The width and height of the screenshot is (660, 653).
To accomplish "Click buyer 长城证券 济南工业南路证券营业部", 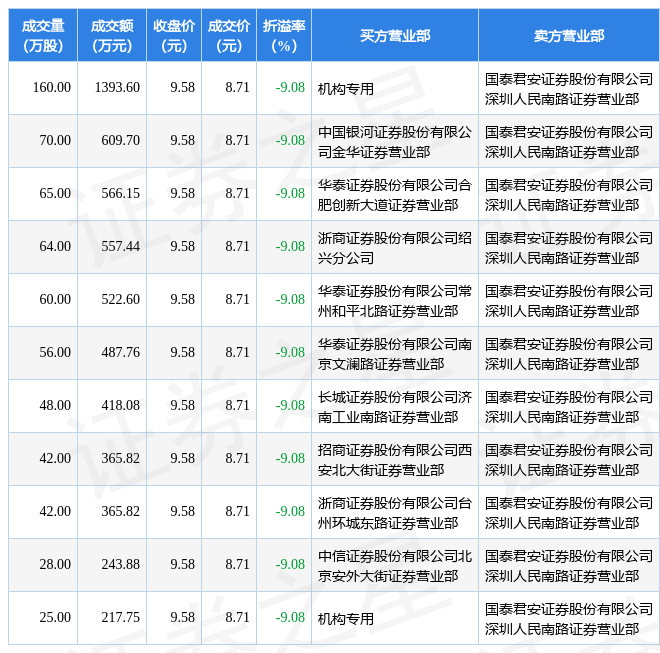I will pyautogui.click(x=395, y=407).
